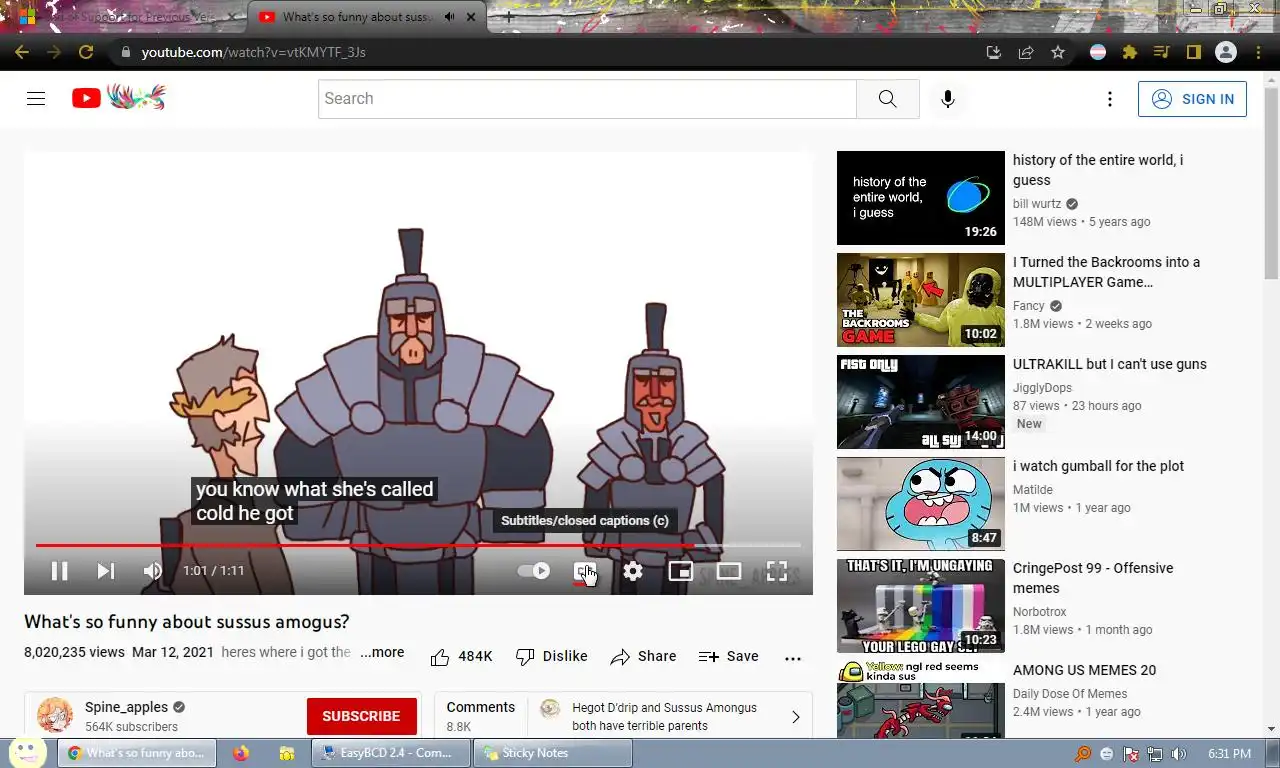Screen dimensions: 1280x768
Task: Click the page vertical scrollbar thumb
Action: pyautogui.click(x=1271, y=182)
